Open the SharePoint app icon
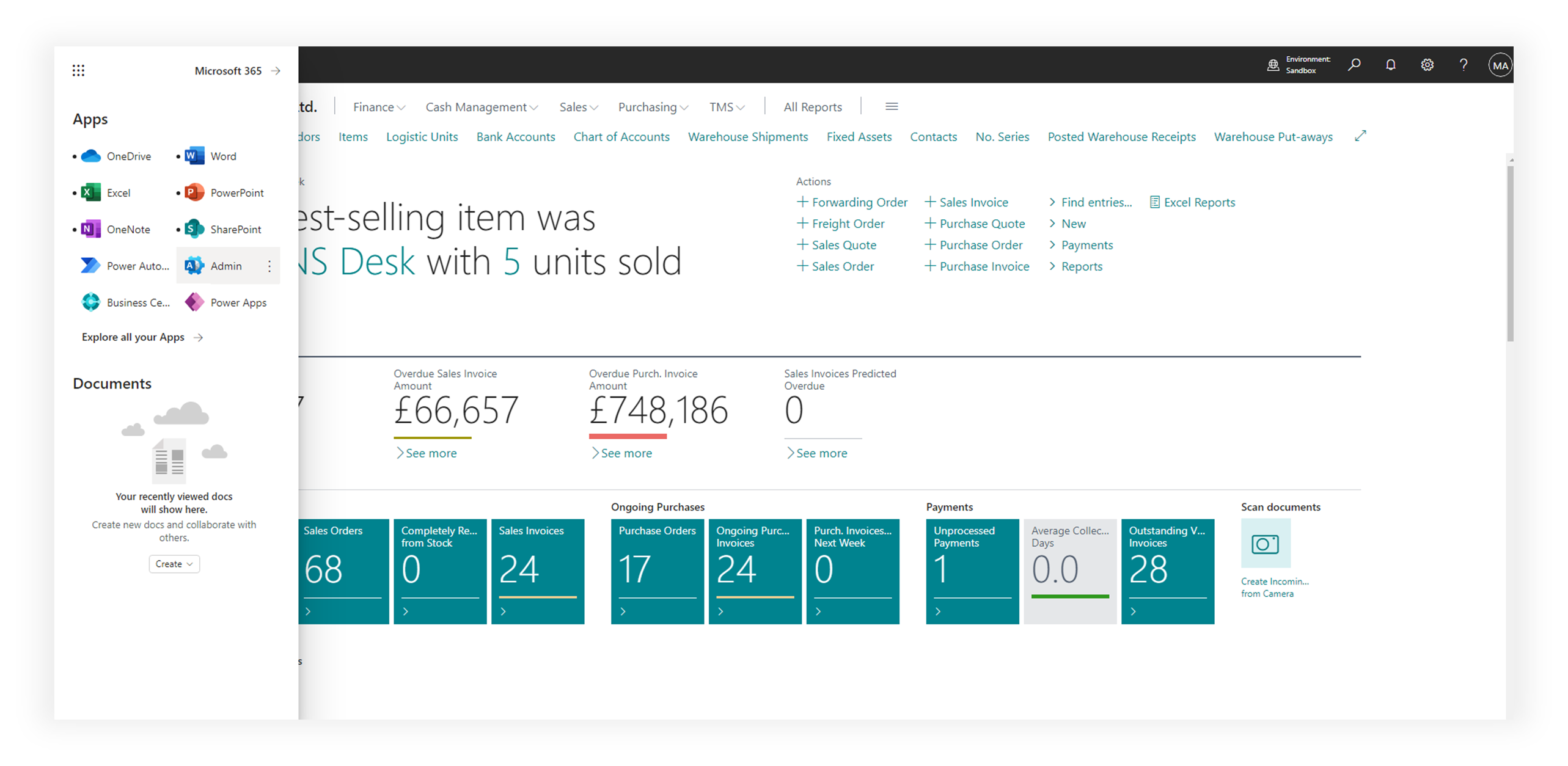This screenshot has height=766, width=1568. tap(194, 229)
